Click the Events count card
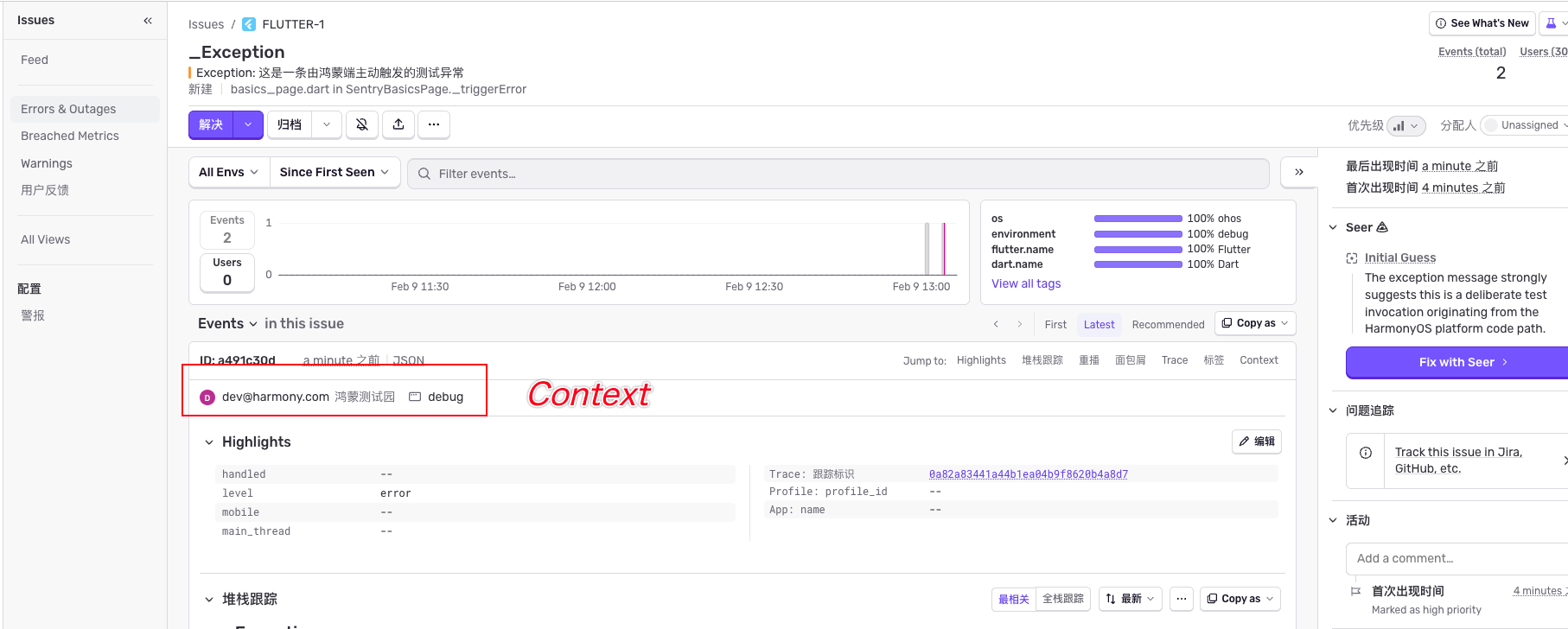The height and width of the screenshot is (629, 1568). (227, 230)
